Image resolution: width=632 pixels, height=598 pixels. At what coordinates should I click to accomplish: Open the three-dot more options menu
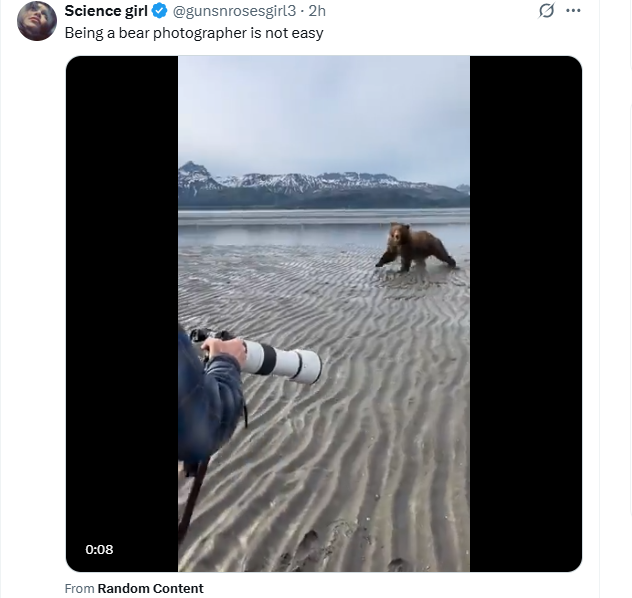(x=573, y=10)
